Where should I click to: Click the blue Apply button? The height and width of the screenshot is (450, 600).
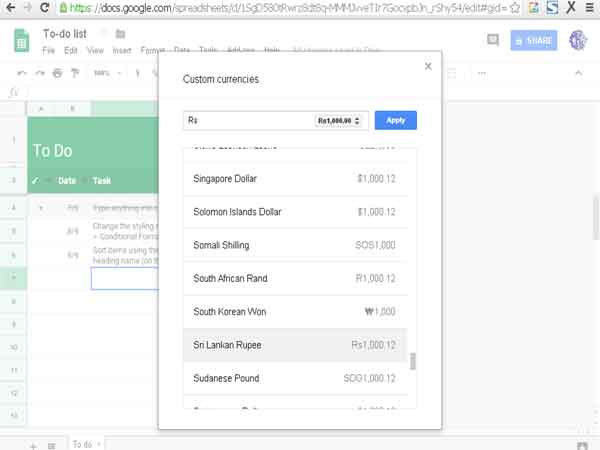[396, 121]
